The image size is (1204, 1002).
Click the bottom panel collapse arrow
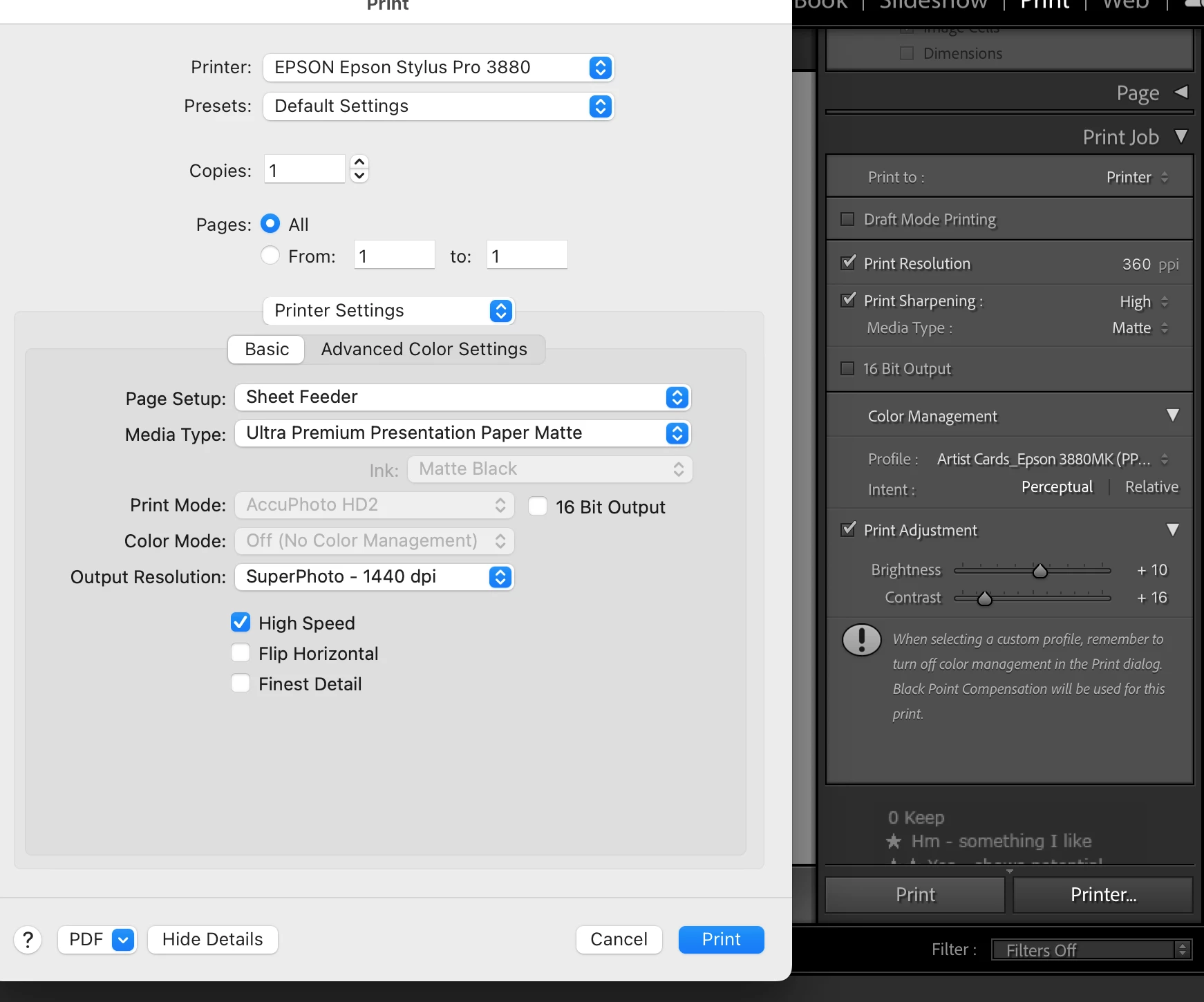click(x=1009, y=871)
